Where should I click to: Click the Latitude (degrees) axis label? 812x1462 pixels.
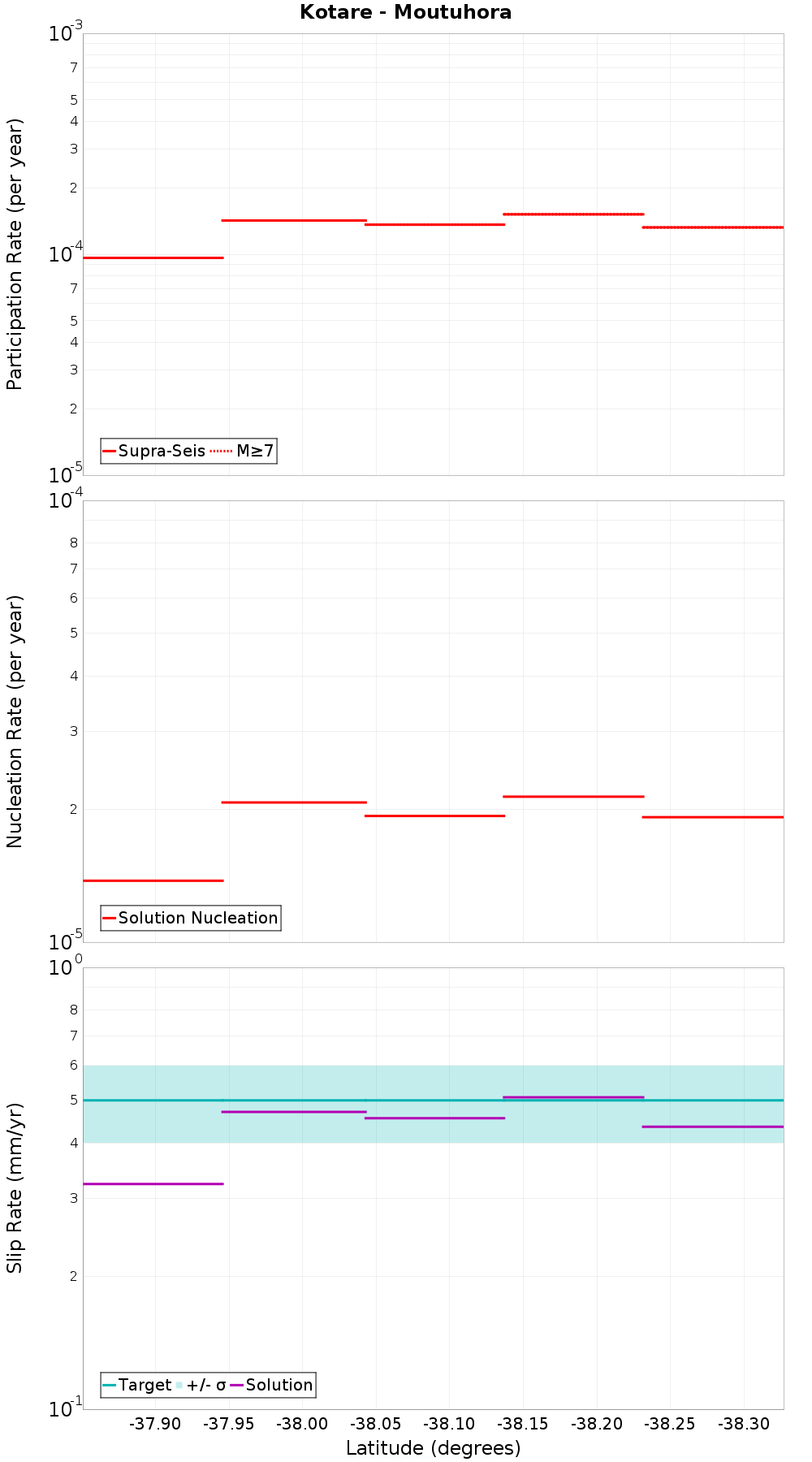[x=434, y=1448]
